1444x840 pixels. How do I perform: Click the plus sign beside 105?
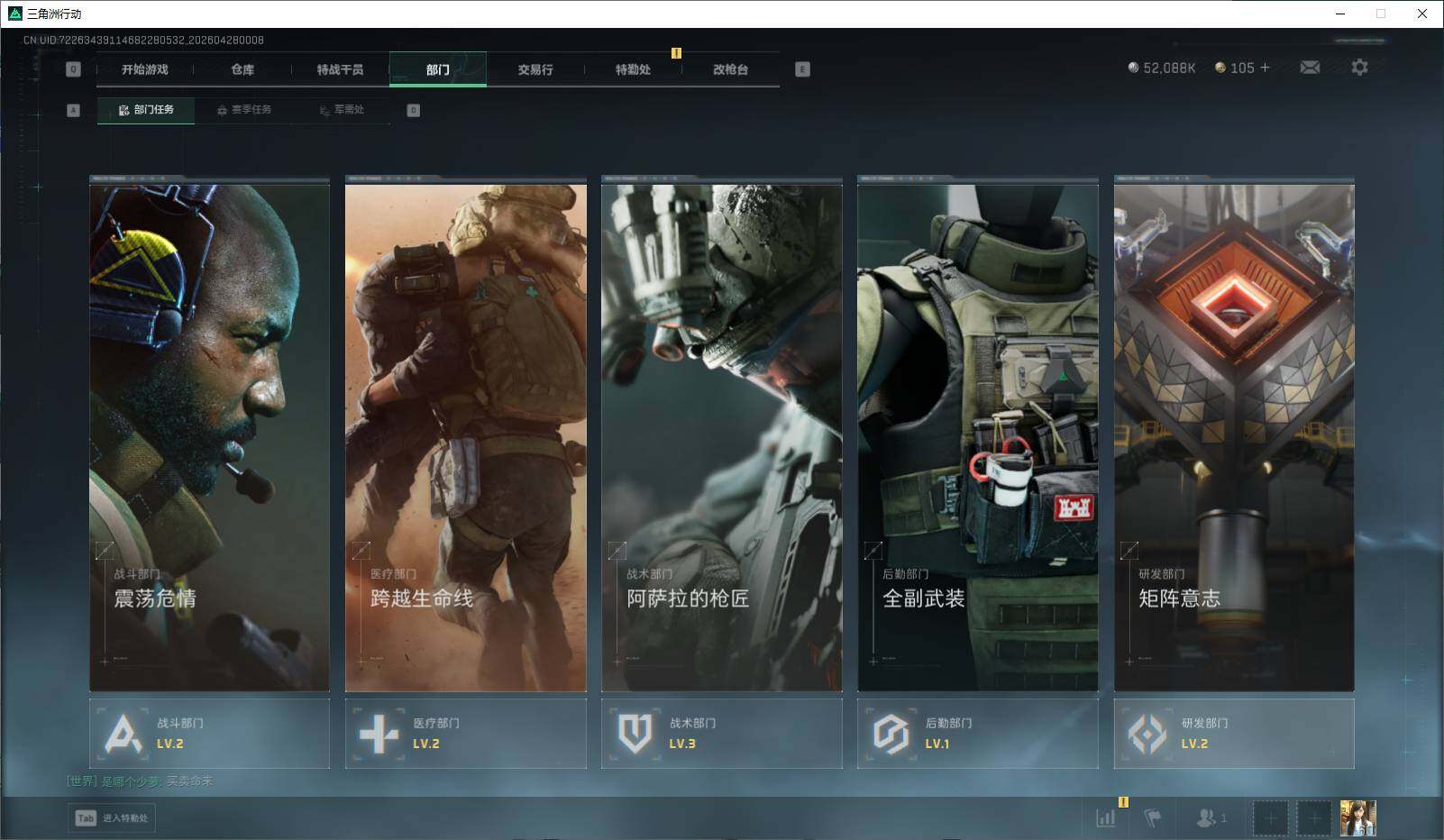click(x=1265, y=68)
